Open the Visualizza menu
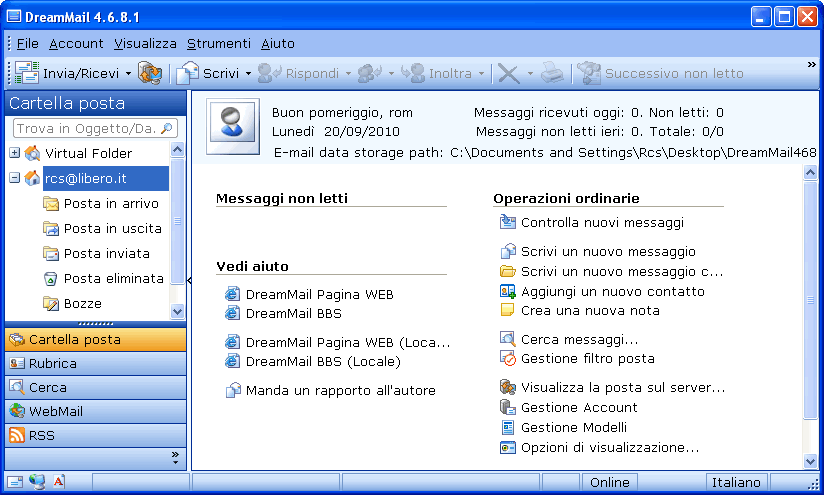 (145, 44)
